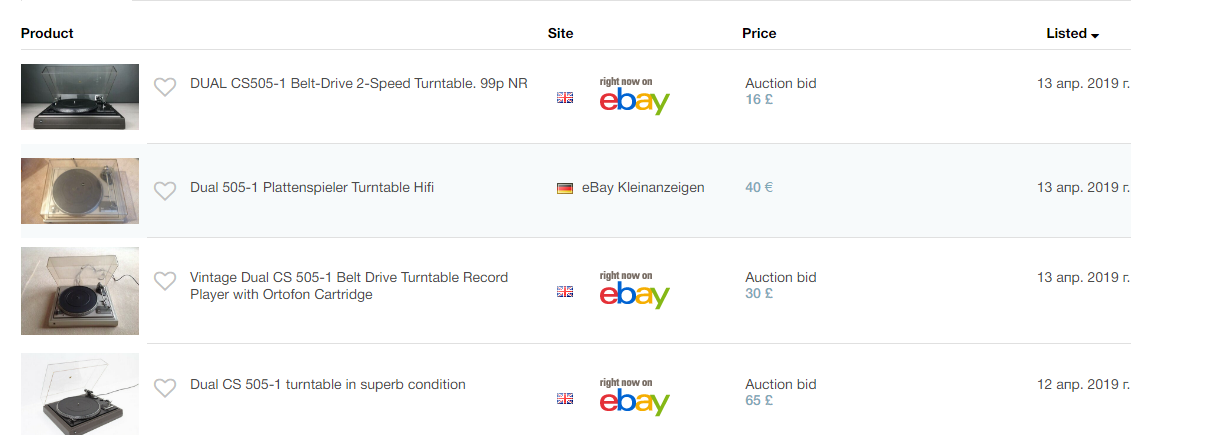Open Dual 505-1 Plattenspieler Turntable Hifi link

tap(312, 187)
